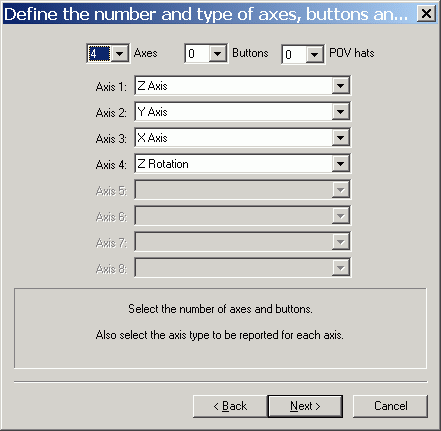Click the Axes number value field
Viewport: 441px width, 431px height.
[99, 53]
